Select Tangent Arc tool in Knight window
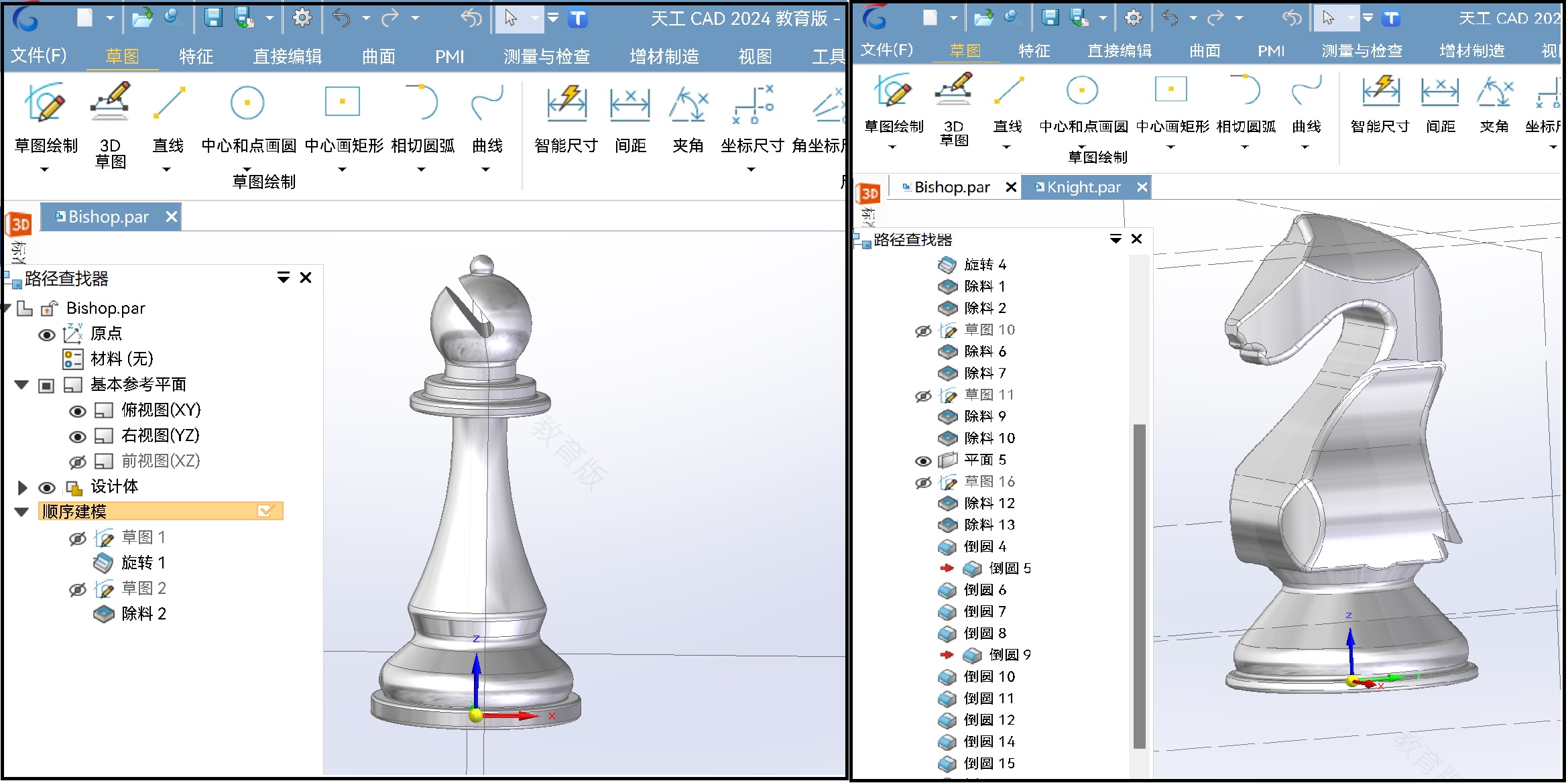This screenshot has height=783, width=1568. coord(1246,89)
